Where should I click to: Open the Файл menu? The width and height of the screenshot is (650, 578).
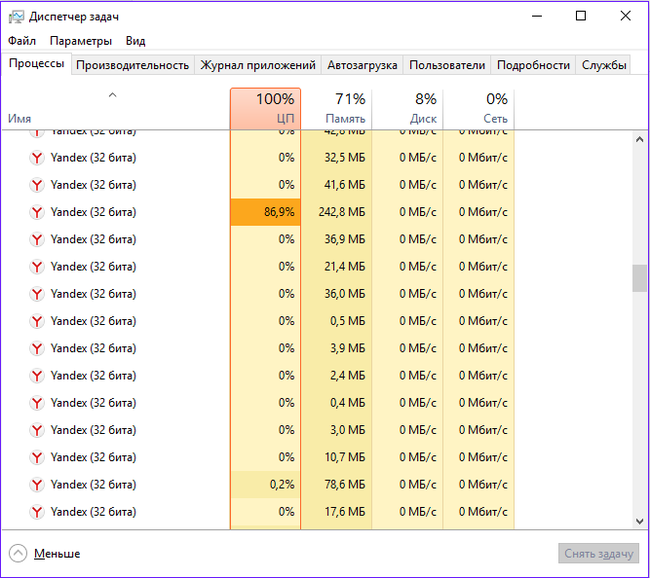[22, 41]
